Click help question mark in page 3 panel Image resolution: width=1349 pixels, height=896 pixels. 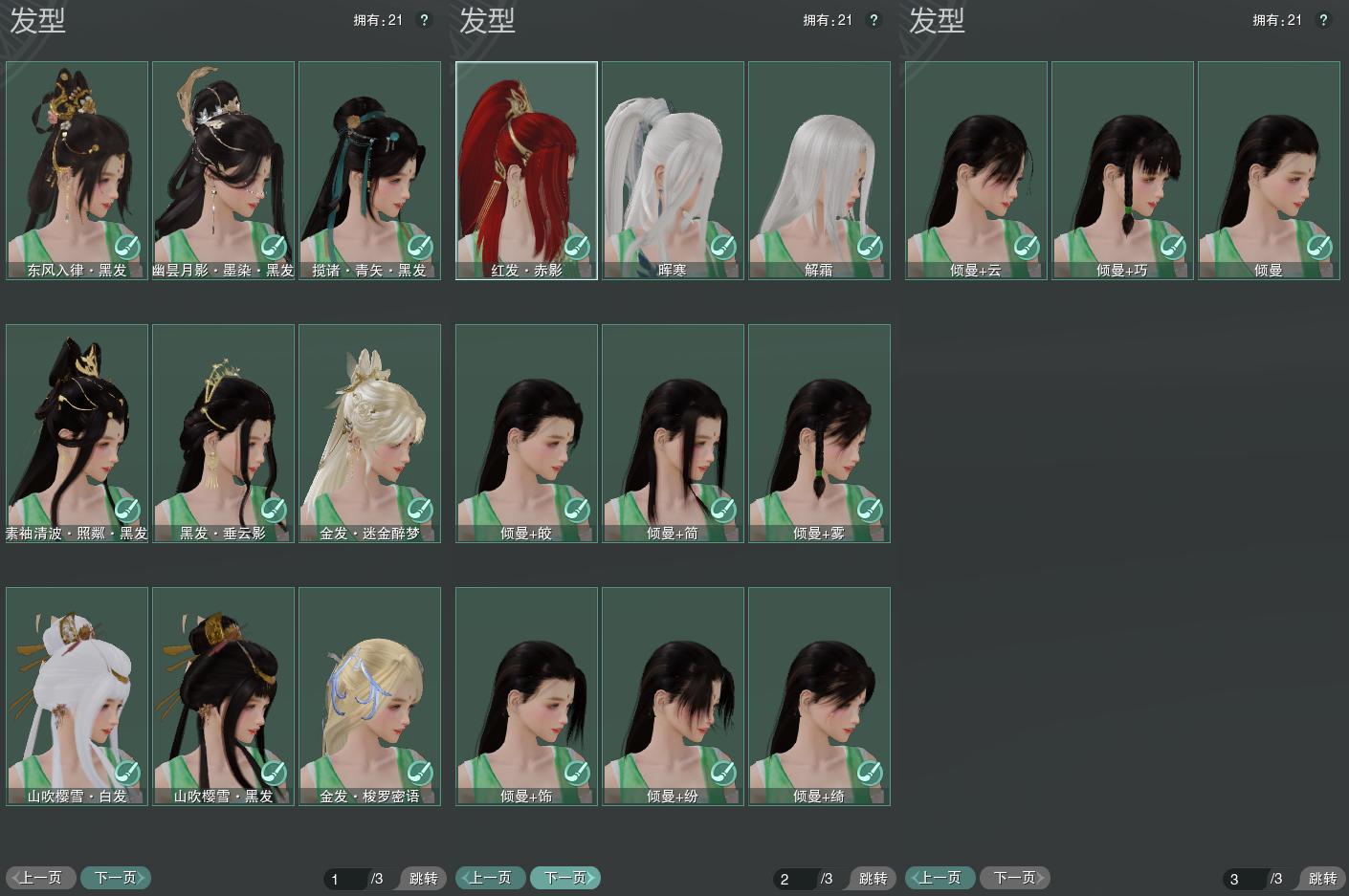pyautogui.click(x=1323, y=20)
